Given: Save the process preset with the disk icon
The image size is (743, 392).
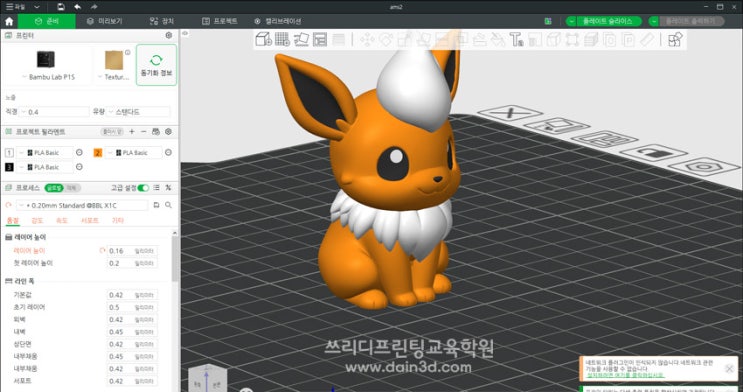Looking at the screenshot, I should coord(156,205).
